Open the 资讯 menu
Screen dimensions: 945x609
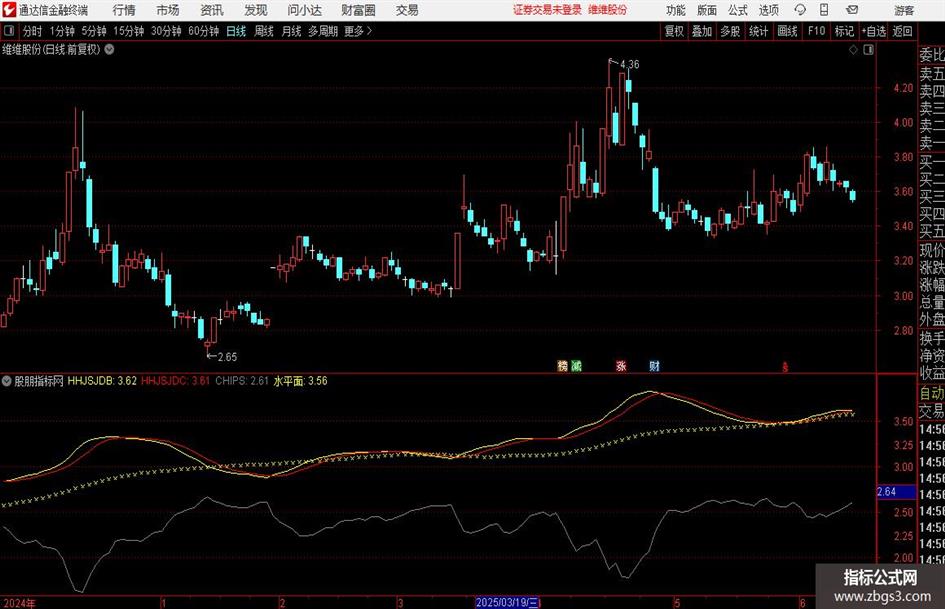[212, 10]
